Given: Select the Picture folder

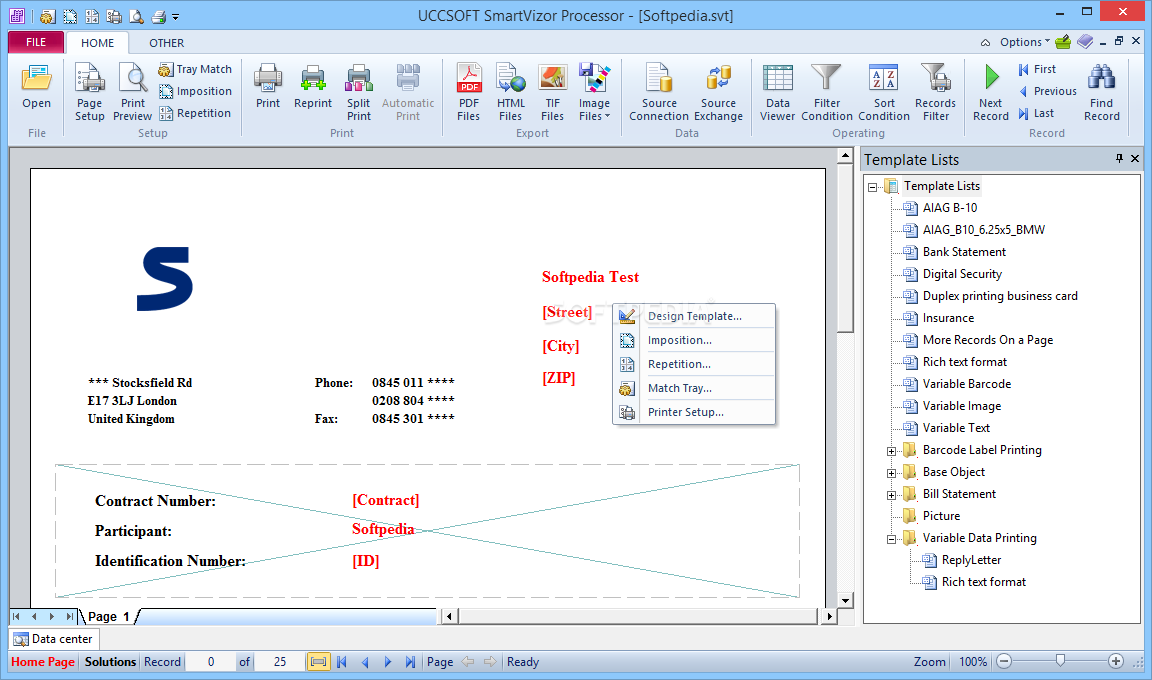Looking at the screenshot, I should click(x=941, y=516).
